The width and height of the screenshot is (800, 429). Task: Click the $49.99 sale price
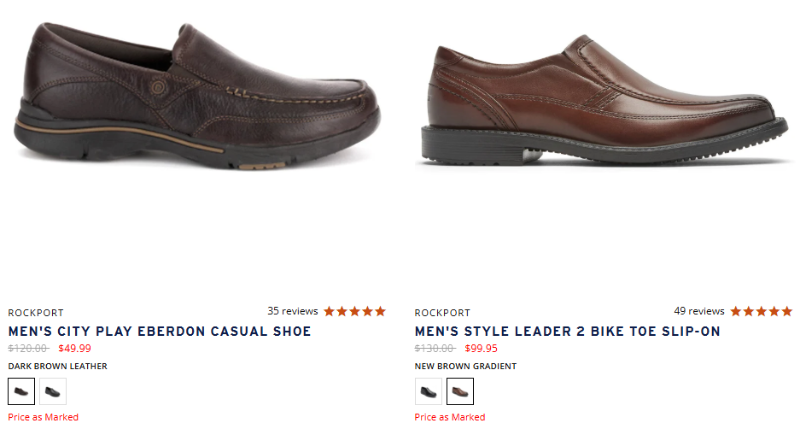click(74, 349)
